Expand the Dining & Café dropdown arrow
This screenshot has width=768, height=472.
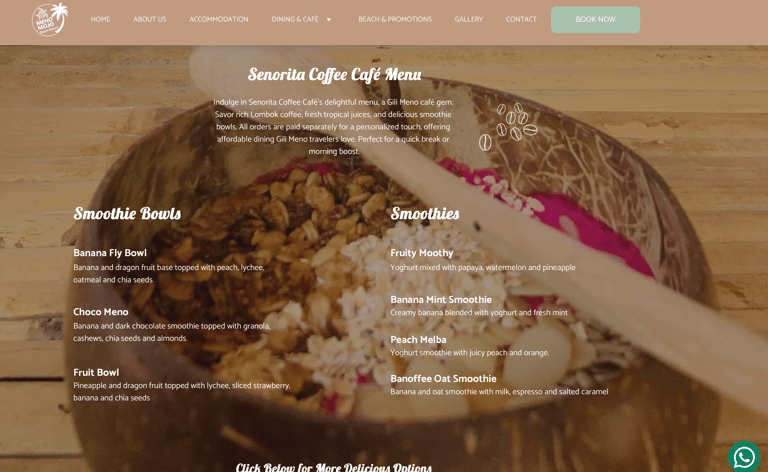click(329, 20)
